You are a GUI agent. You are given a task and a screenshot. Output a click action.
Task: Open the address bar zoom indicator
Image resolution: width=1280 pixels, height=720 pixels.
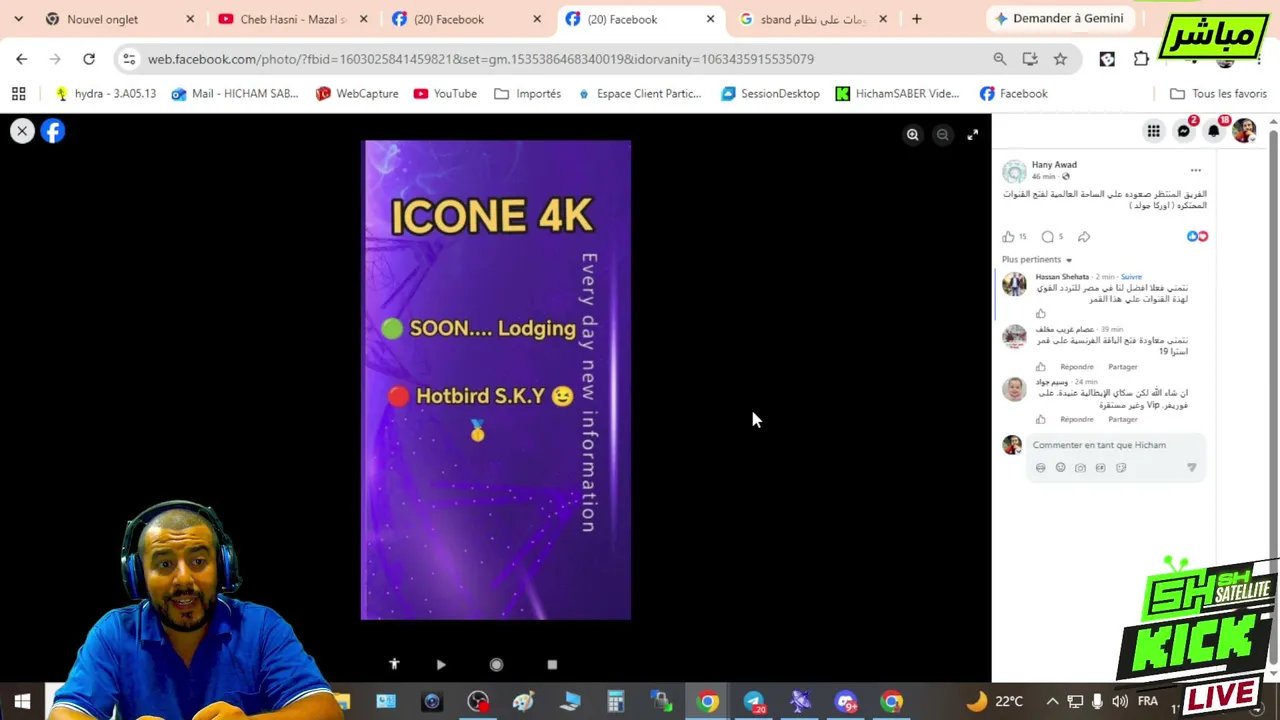[x=1000, y=59]
